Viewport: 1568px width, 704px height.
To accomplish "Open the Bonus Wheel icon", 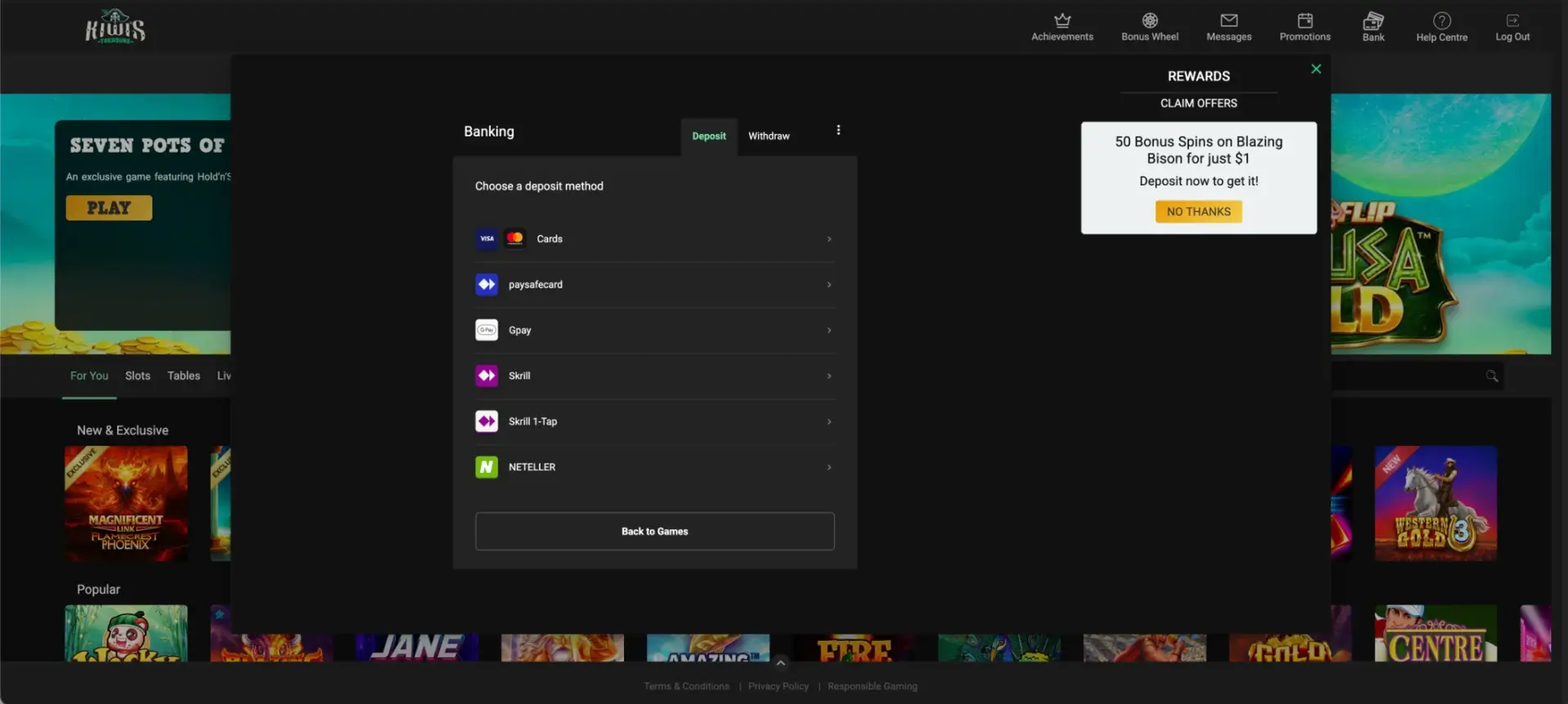I will [1150, 20].
